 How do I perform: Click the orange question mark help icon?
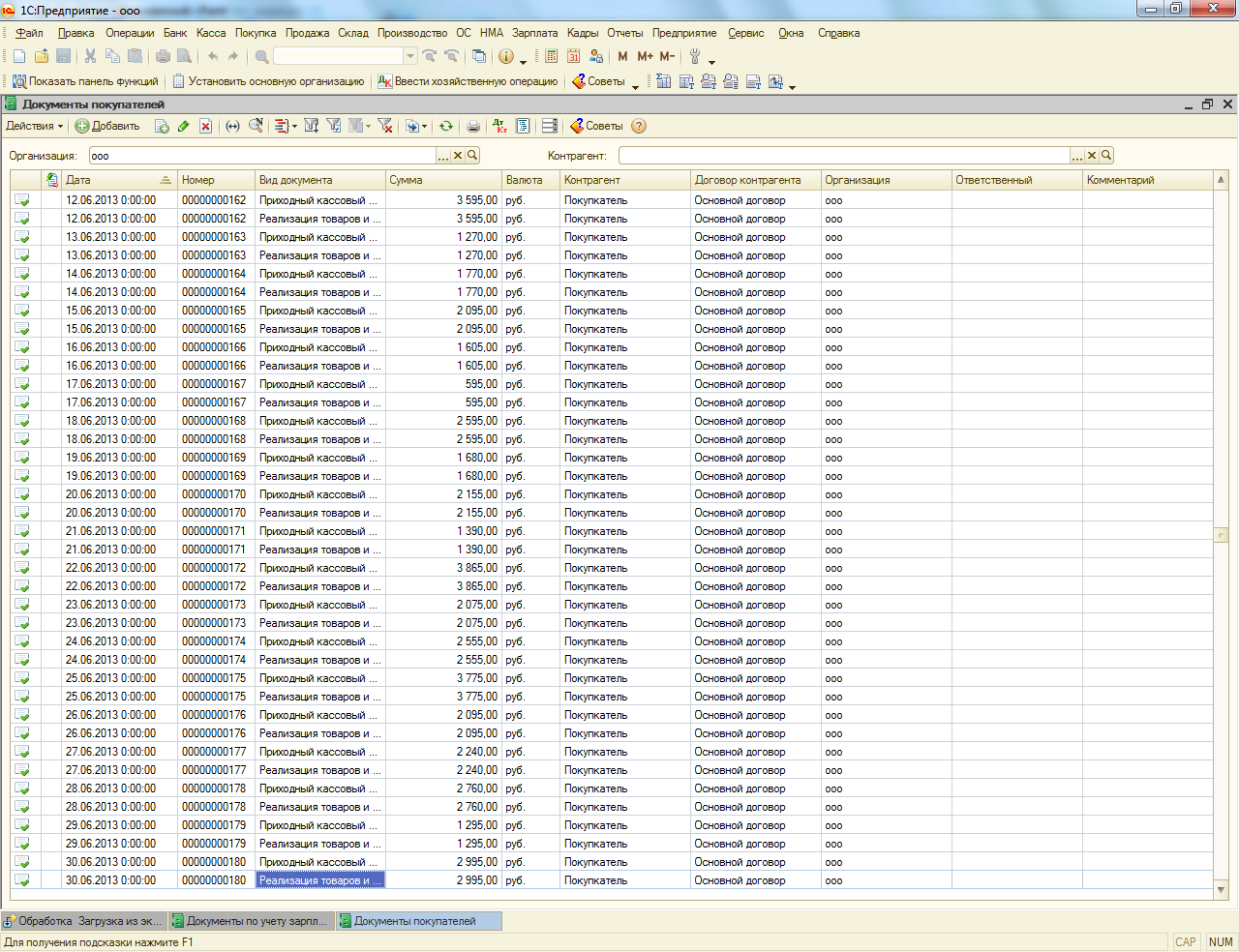click(638, 126)
